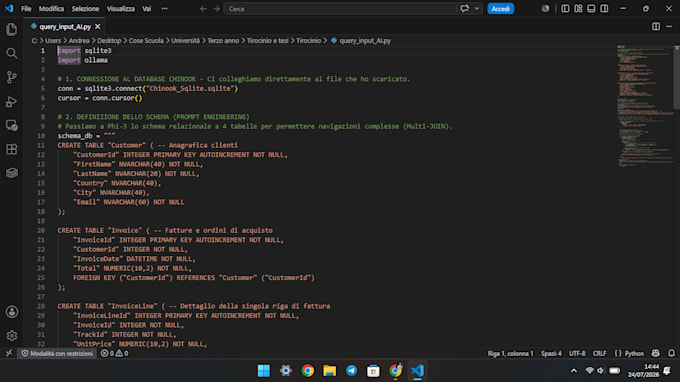Open the Explorer view in the activity bar
This screenshot has height=382, width=680.
coord(12,29)
